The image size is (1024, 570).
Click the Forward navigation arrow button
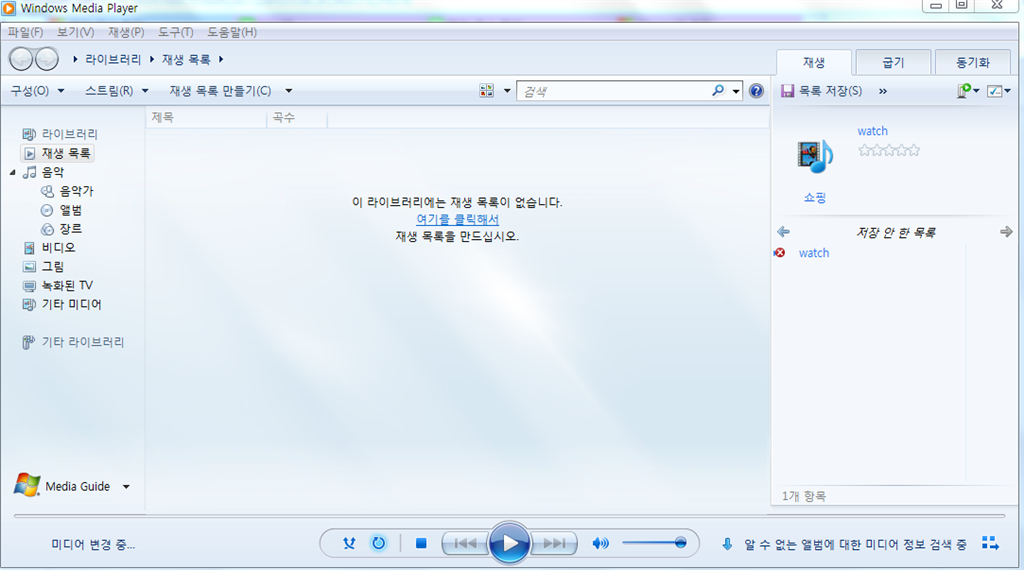click(x=46, y=59)
